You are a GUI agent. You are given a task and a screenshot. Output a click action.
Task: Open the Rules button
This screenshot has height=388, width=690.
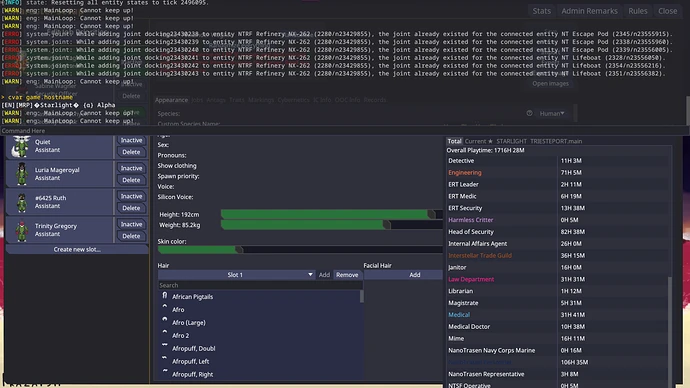[x=638, y=11]
